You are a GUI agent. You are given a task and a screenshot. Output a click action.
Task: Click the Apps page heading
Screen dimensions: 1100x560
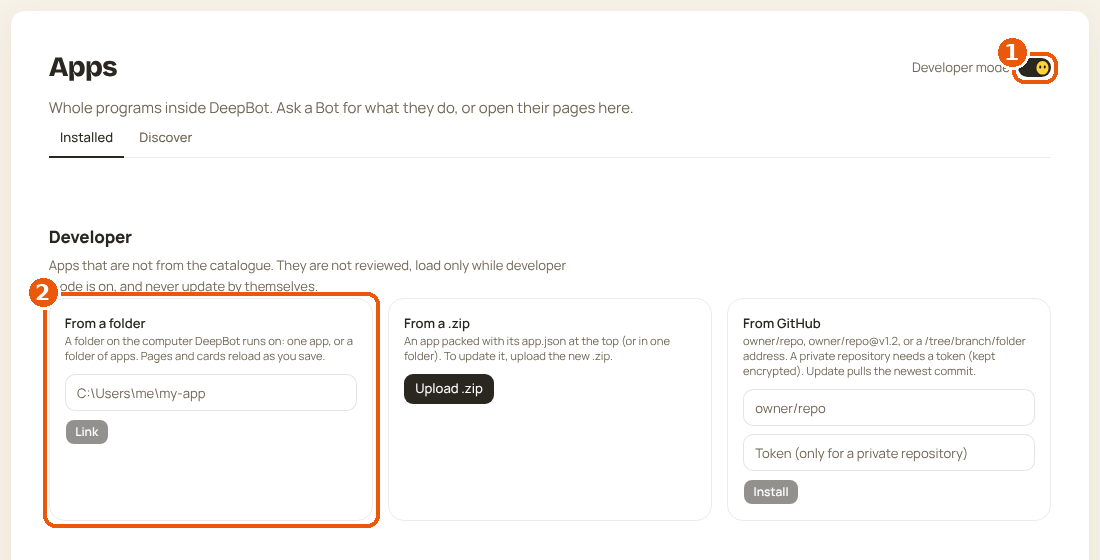[83, 67]
